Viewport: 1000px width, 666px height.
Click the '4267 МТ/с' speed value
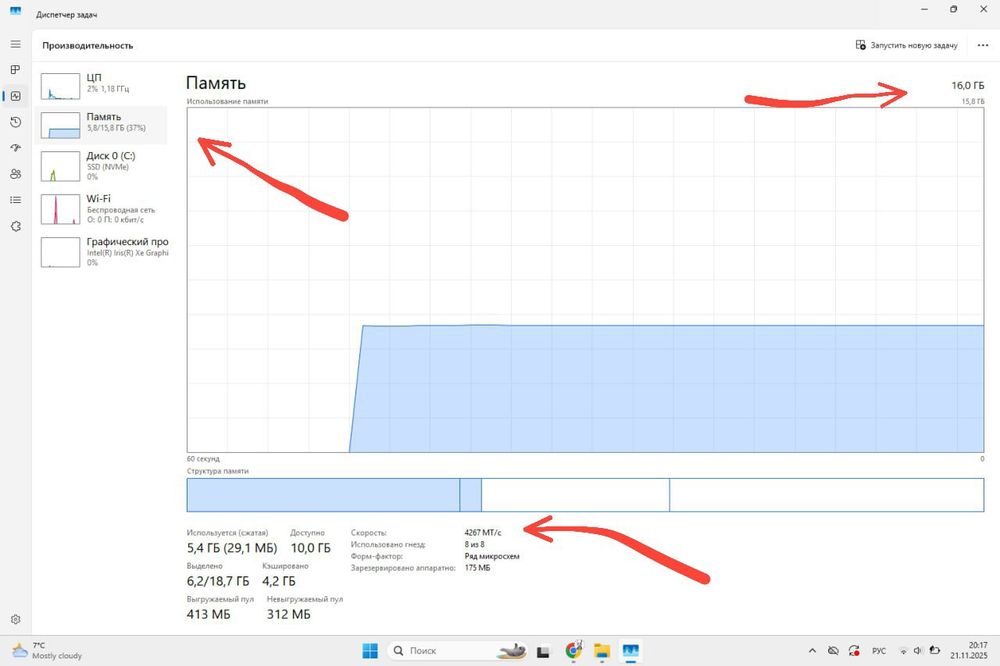coord(483,532)
